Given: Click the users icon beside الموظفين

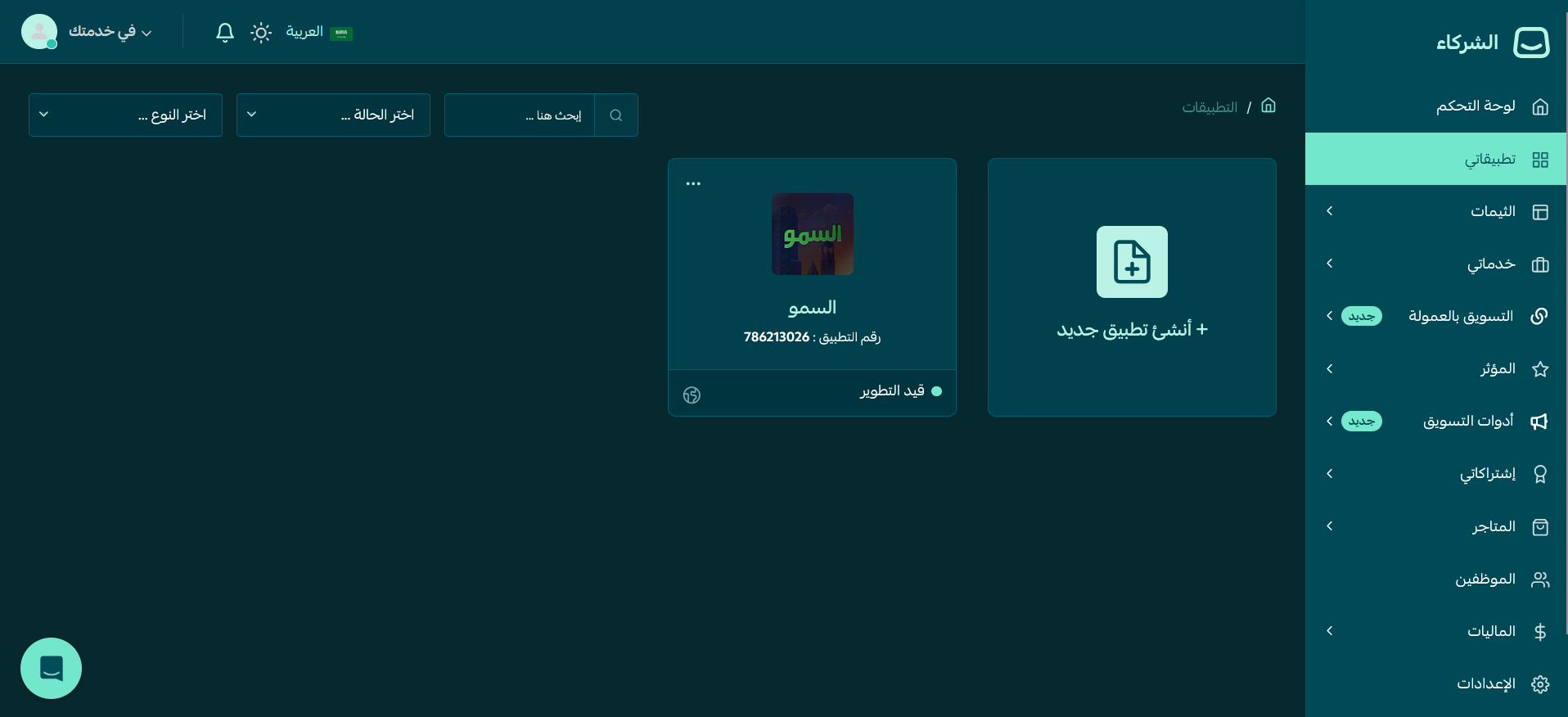Looking at the screenshot, I should [1540, 579].
